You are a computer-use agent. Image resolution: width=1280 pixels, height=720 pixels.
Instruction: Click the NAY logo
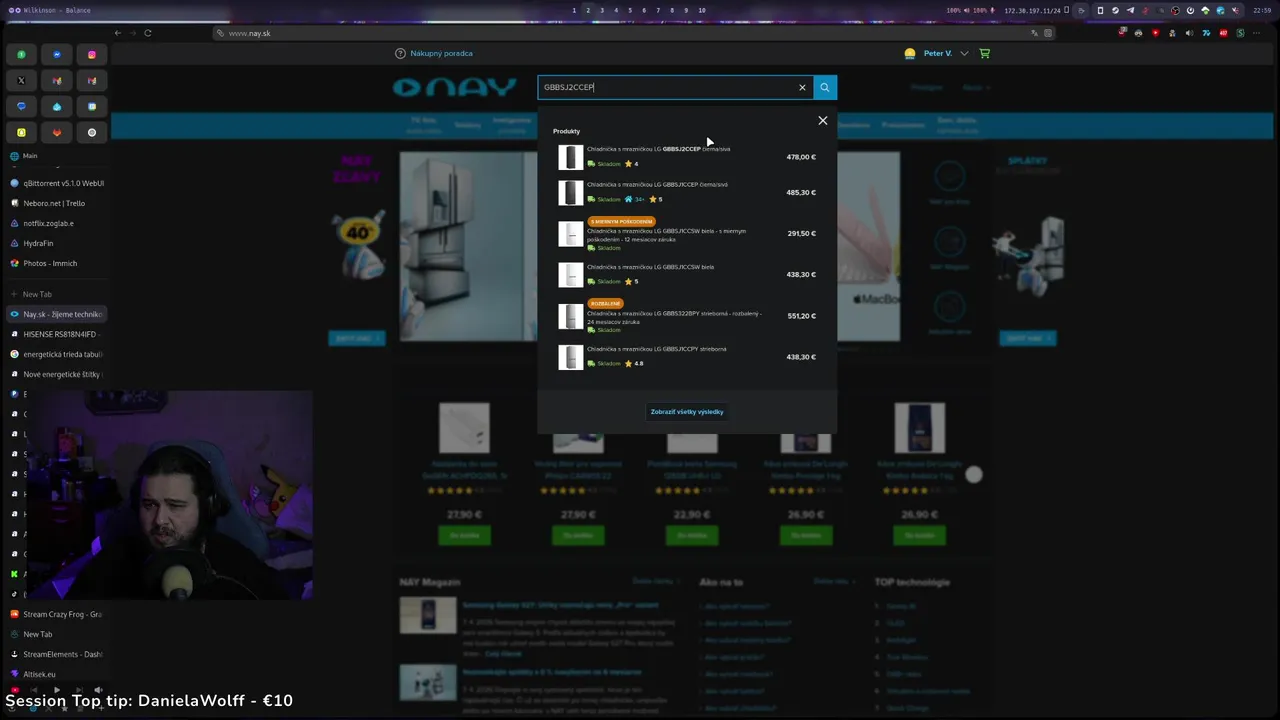(x=455, y=88)
